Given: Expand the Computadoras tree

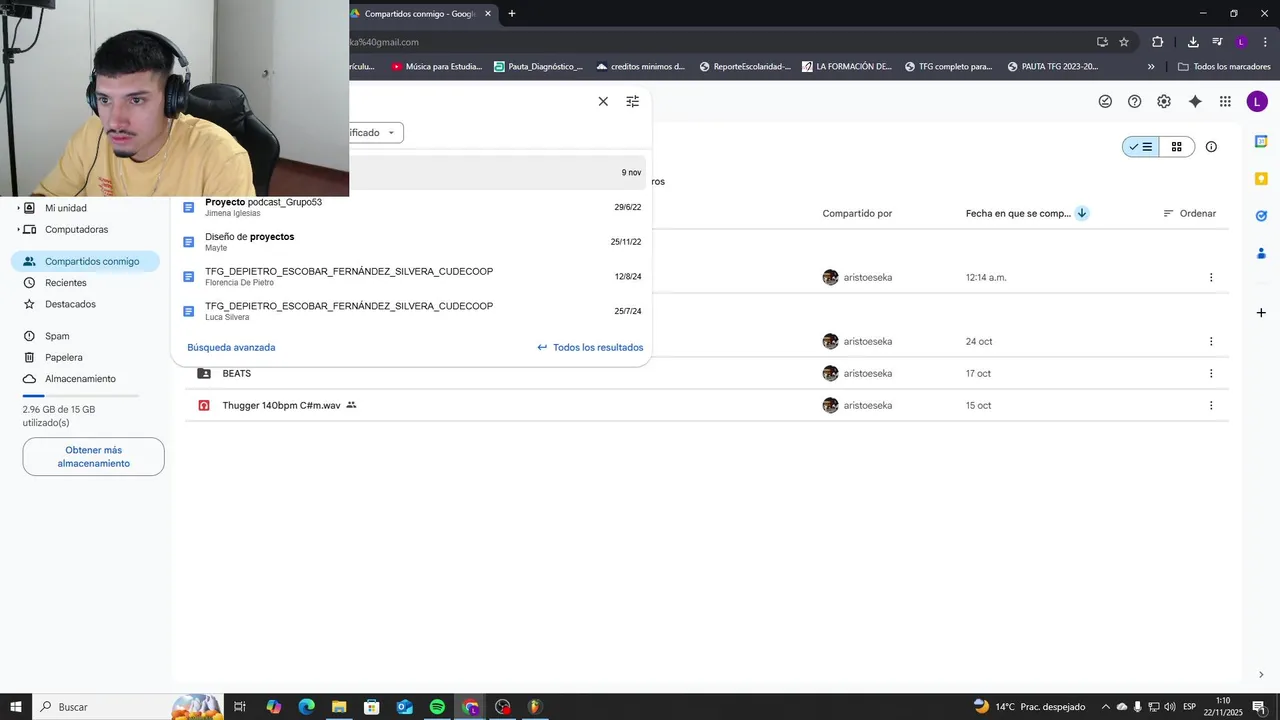Looking at the screenshot, I should (18, 229).
